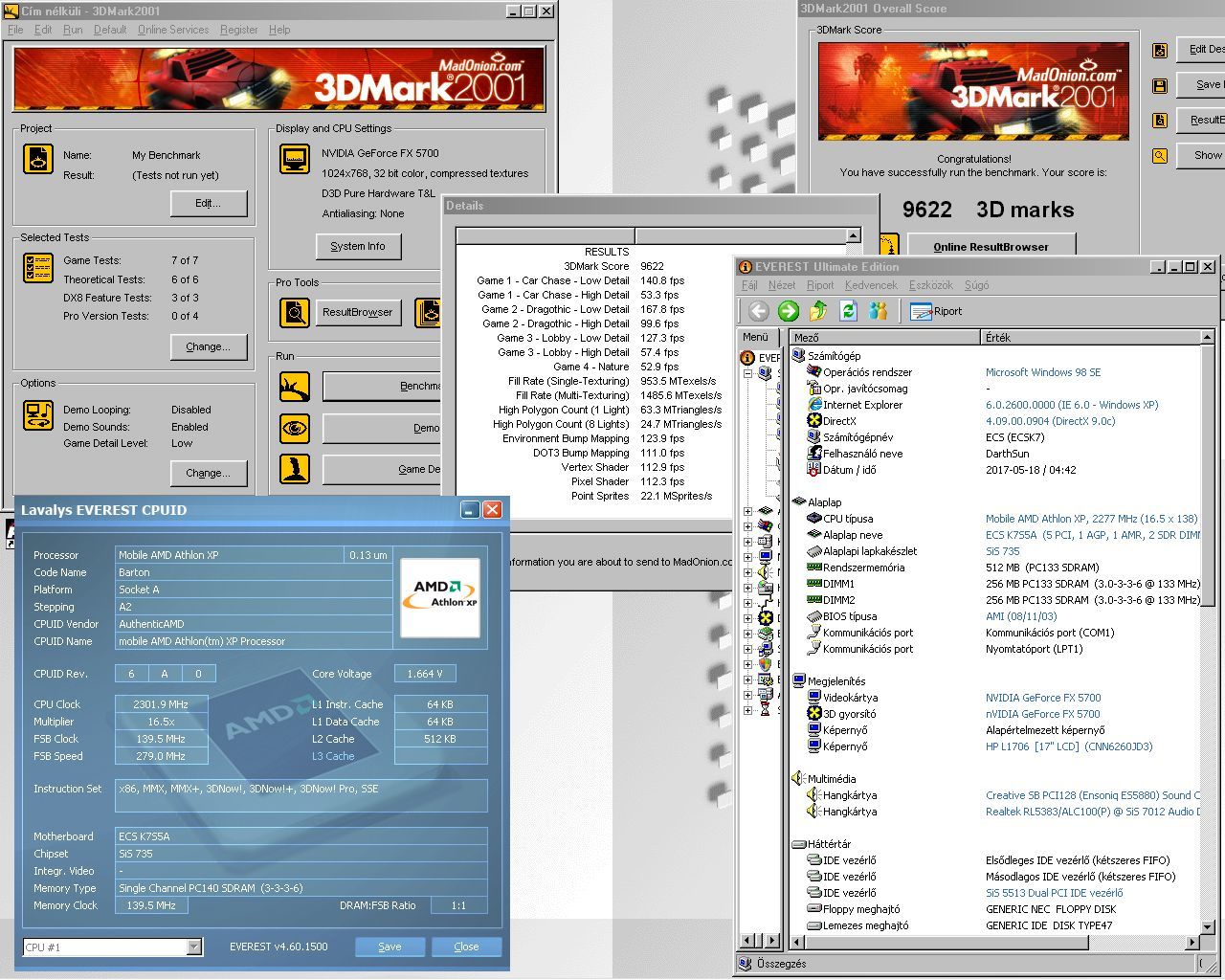Click the Project icon in 3DMark2001

[x=38, y=159]
